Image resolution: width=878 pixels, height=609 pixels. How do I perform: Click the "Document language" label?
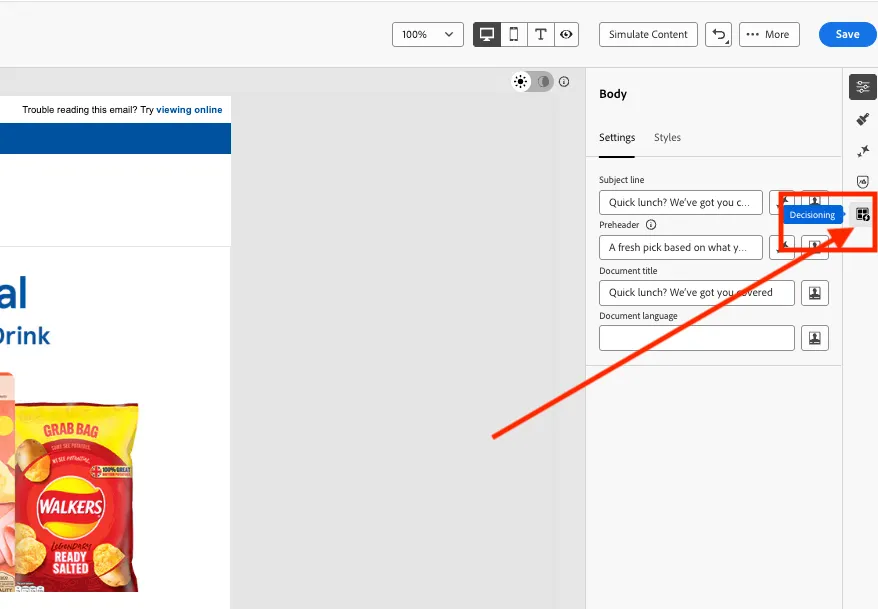point(638,316)
